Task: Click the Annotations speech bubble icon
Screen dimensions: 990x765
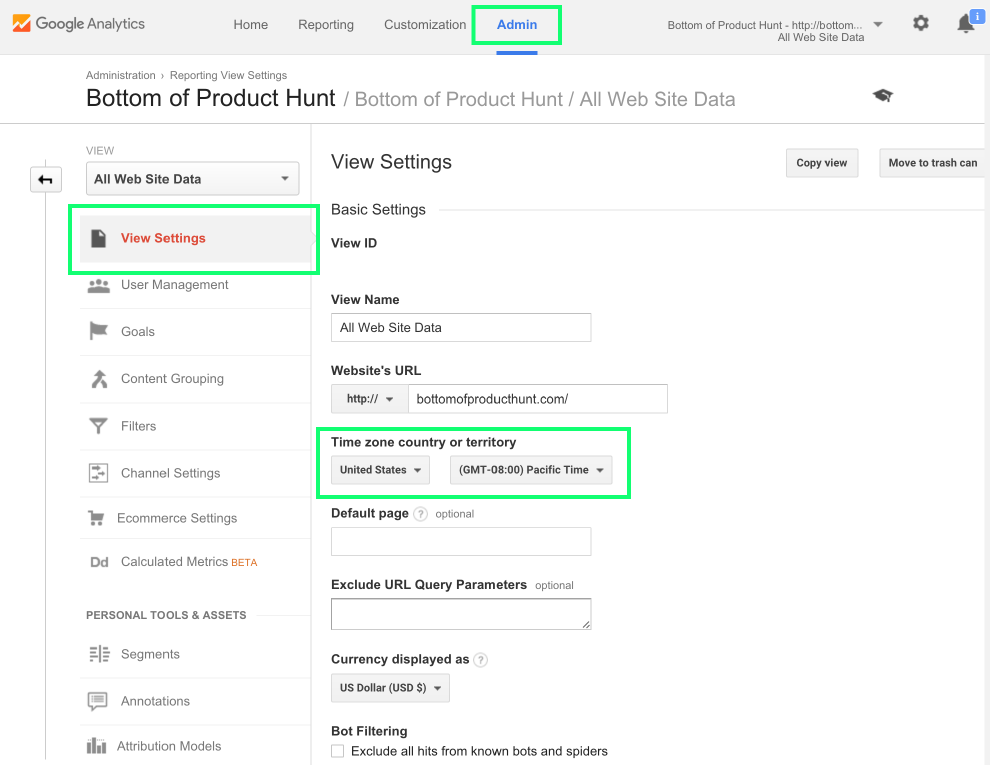Action: 98,701
